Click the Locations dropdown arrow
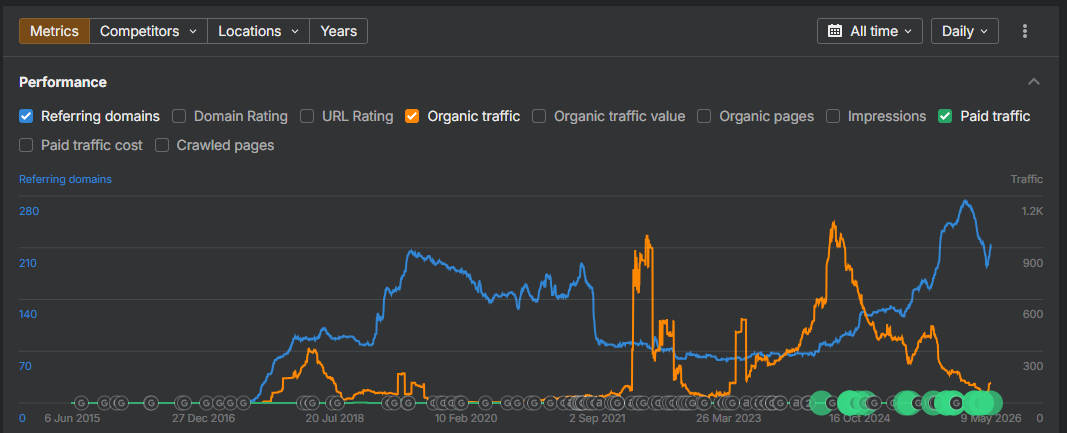Screen dimensions: 1067x433 click(x=295, y=31)
